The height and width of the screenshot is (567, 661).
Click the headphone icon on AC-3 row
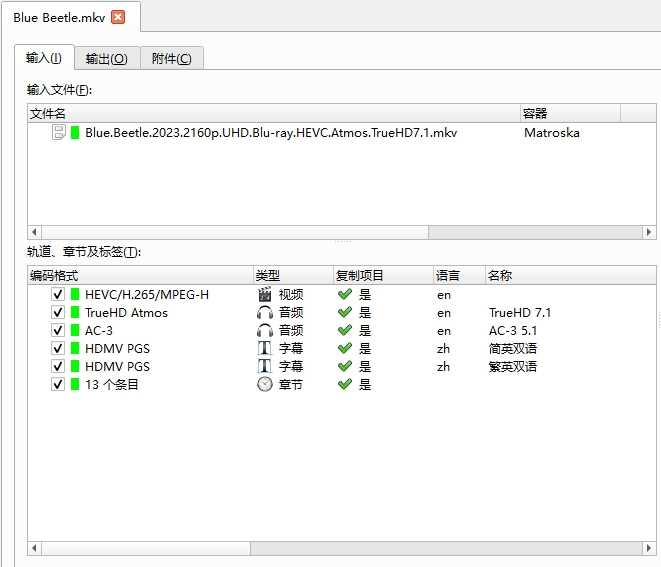click(265, 331)
